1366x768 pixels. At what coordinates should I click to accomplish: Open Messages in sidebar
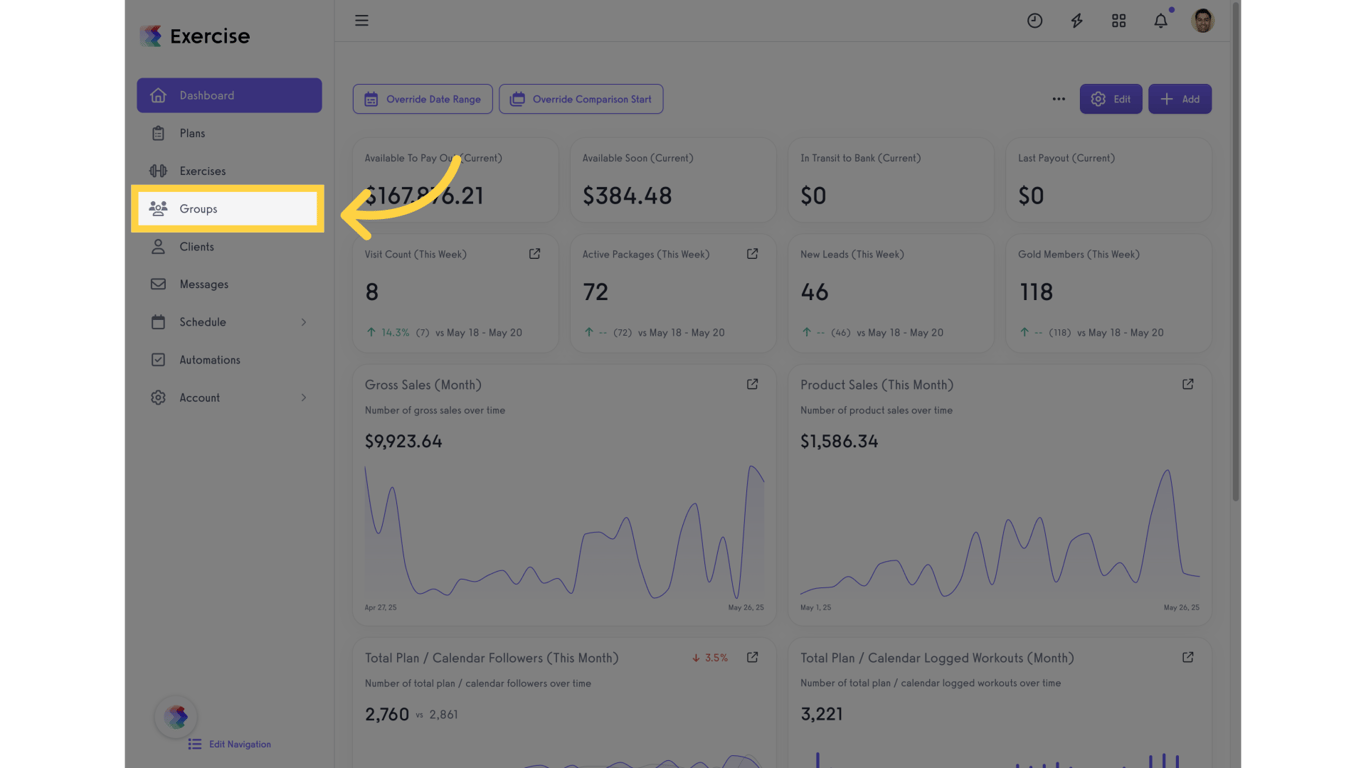click(229, 284)
